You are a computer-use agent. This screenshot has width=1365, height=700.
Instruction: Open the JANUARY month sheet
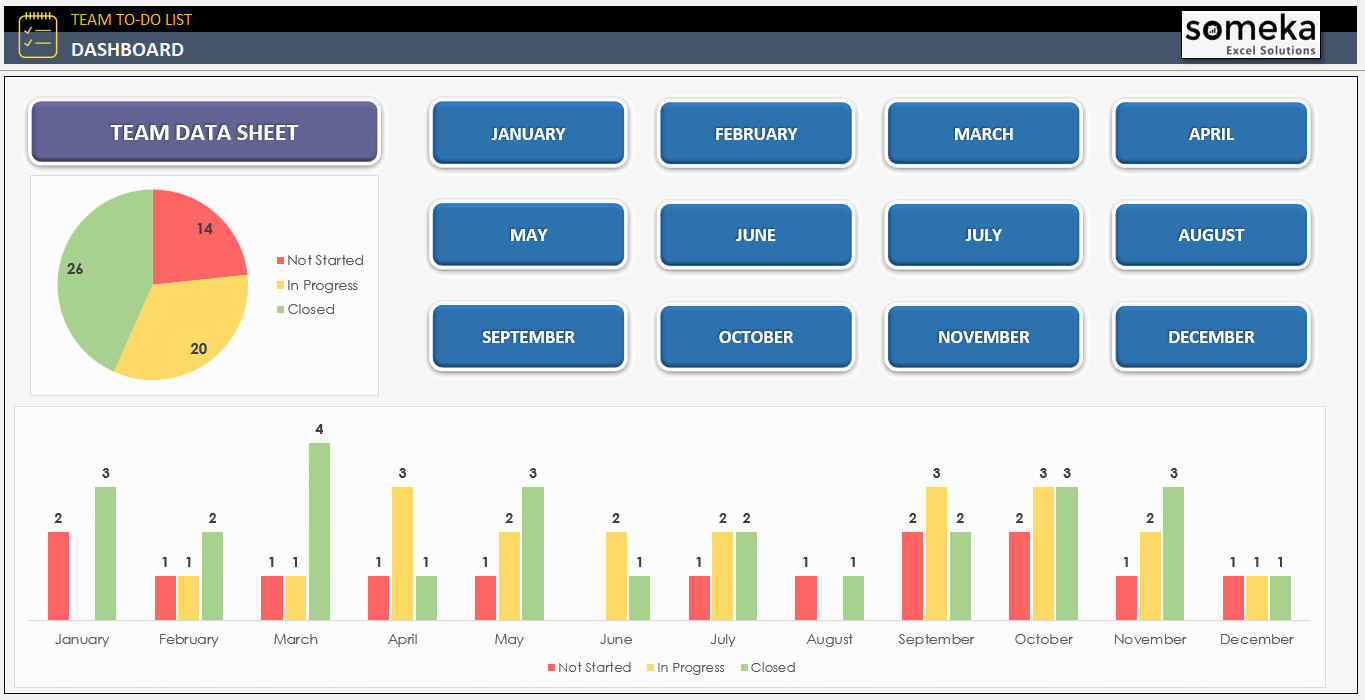click(x=528, y=133)
